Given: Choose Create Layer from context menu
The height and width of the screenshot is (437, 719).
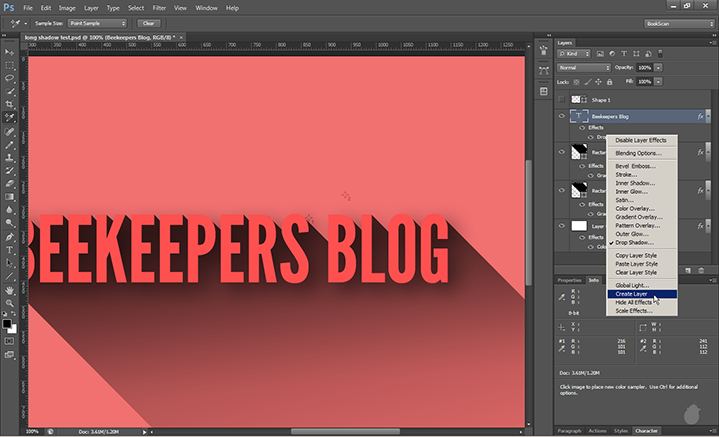Looking at the screenshot, I should pos(633,293).
